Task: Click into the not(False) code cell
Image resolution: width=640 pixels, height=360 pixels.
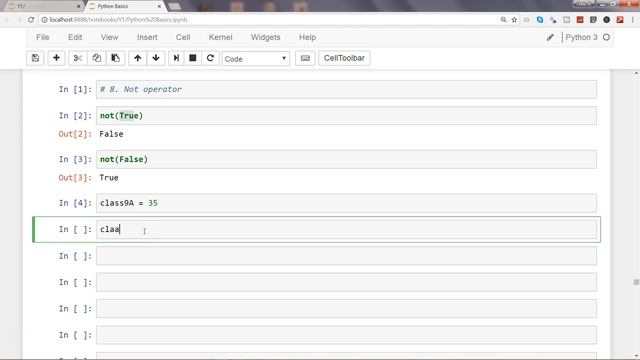Action: (x=346, y=159)
